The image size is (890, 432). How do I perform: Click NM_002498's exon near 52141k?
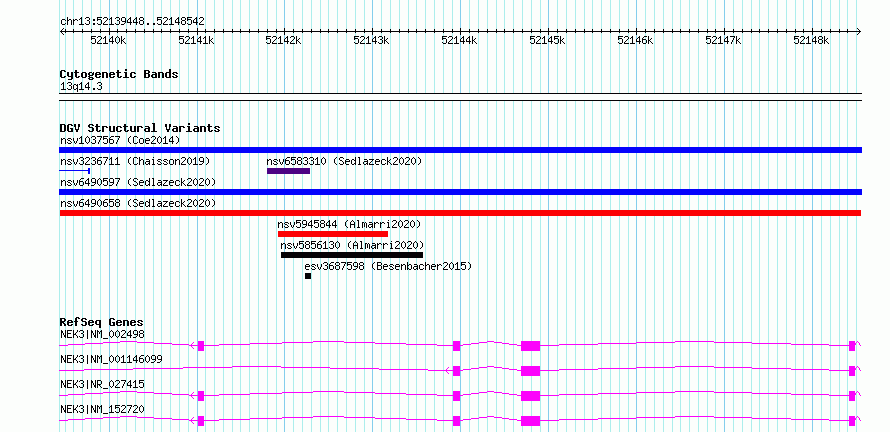pos(200,346)
